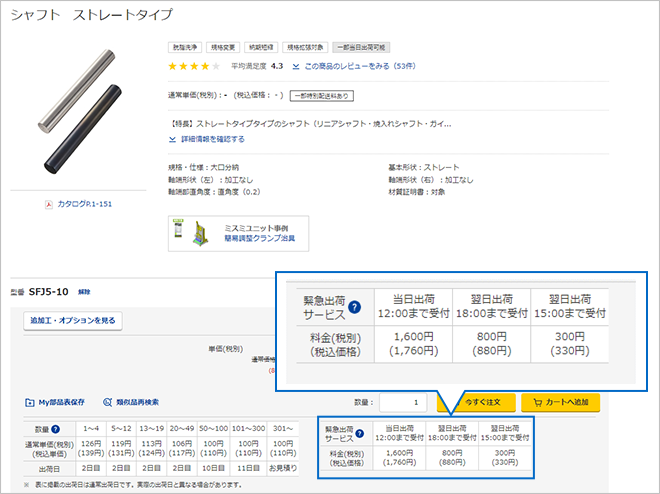Click the 通常単価(税別) row header in price table

[x=49, y=449]
